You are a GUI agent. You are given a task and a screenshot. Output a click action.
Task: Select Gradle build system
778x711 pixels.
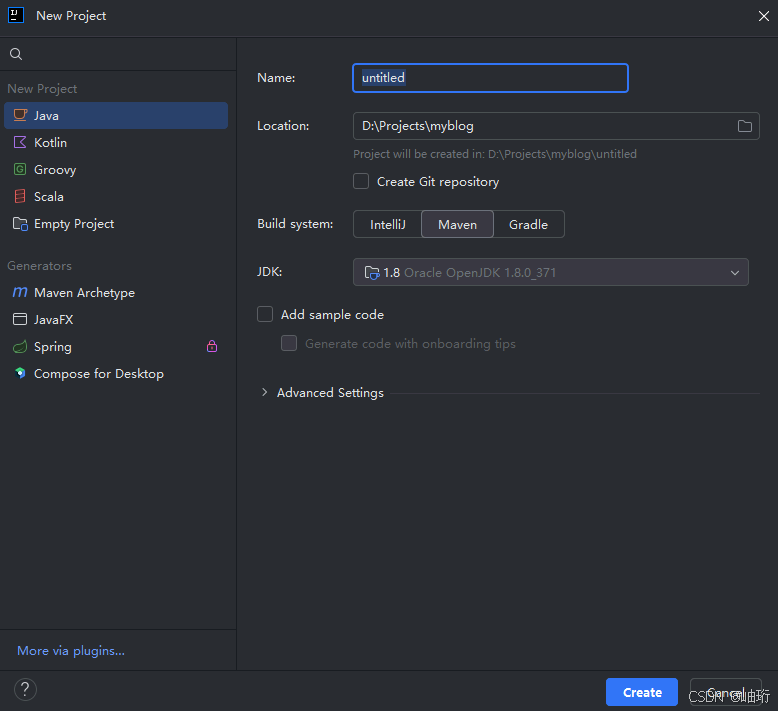[528, 224]
